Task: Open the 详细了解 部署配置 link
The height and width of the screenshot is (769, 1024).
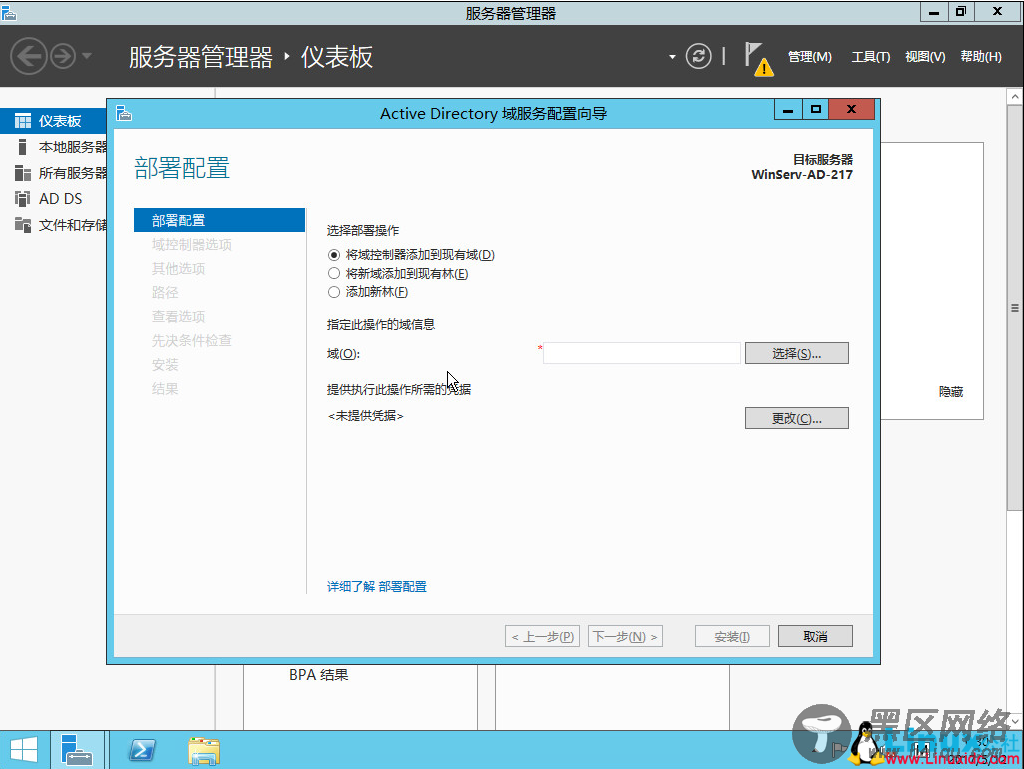Action: point(377,586)
